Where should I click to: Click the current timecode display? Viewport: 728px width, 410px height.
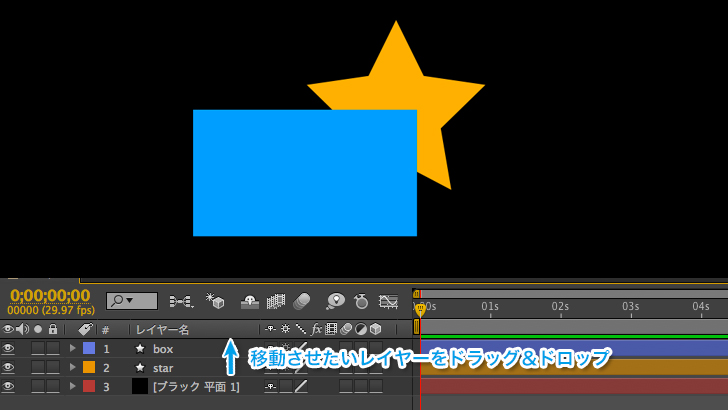[x=50, y=295]
